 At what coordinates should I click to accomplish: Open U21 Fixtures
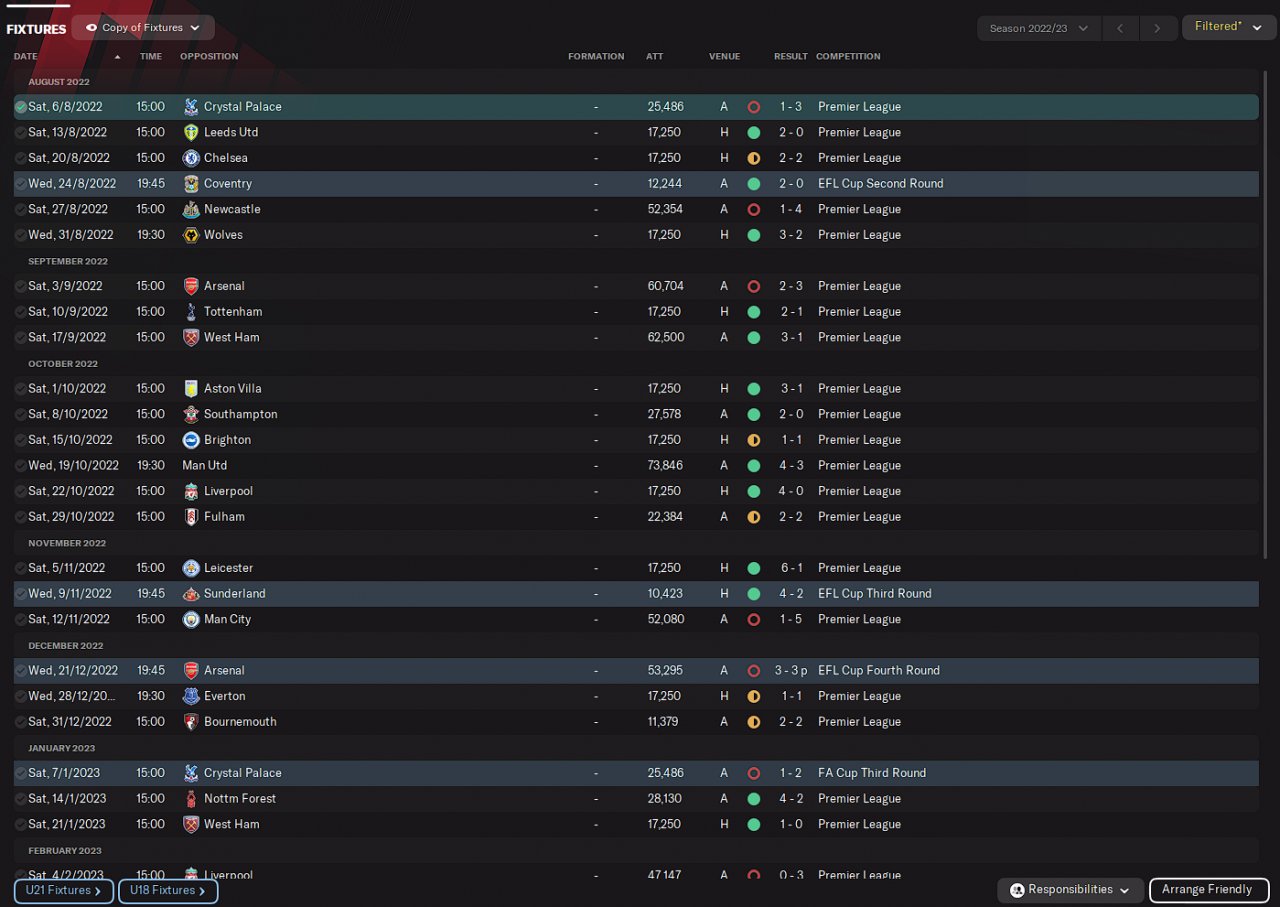click(x=64, y=891)
